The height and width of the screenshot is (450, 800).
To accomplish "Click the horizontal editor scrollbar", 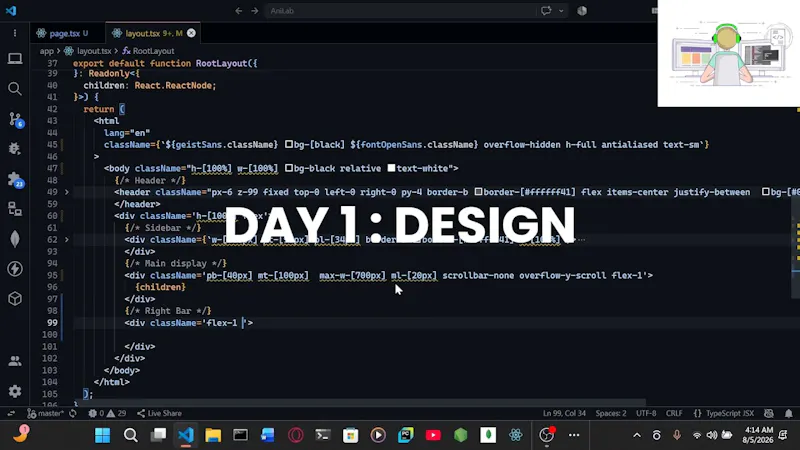I will [x=360, y=402].
